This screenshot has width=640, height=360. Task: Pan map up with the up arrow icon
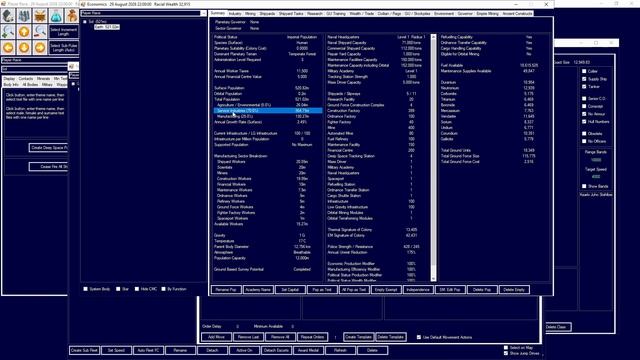(x=24, y=31)
